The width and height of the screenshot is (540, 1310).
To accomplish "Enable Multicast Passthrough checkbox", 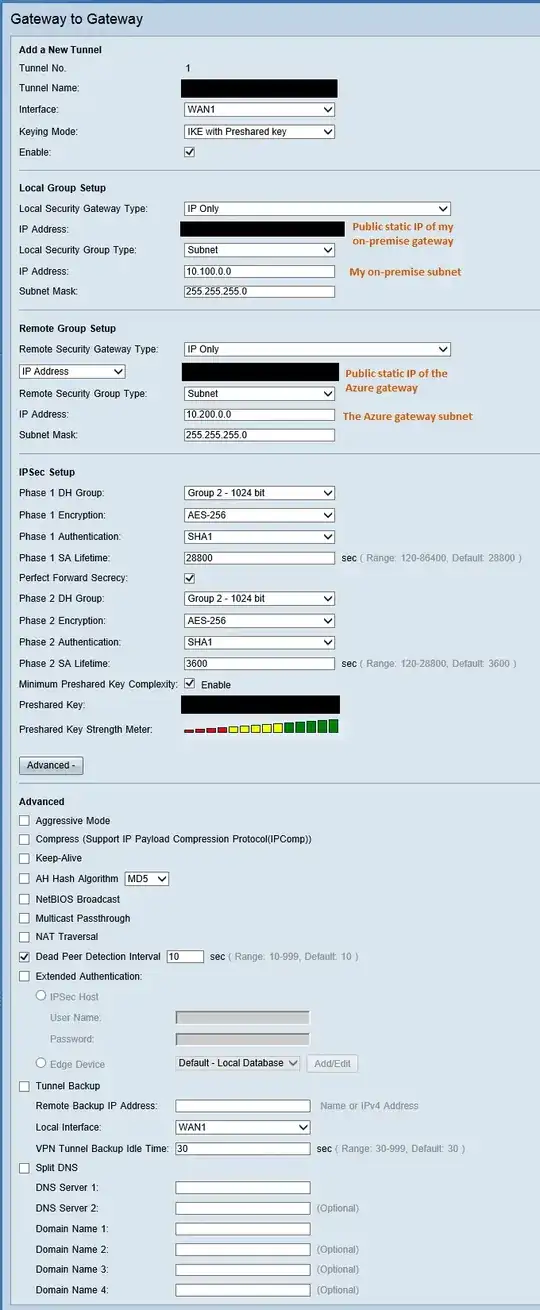I will point(24,918).
